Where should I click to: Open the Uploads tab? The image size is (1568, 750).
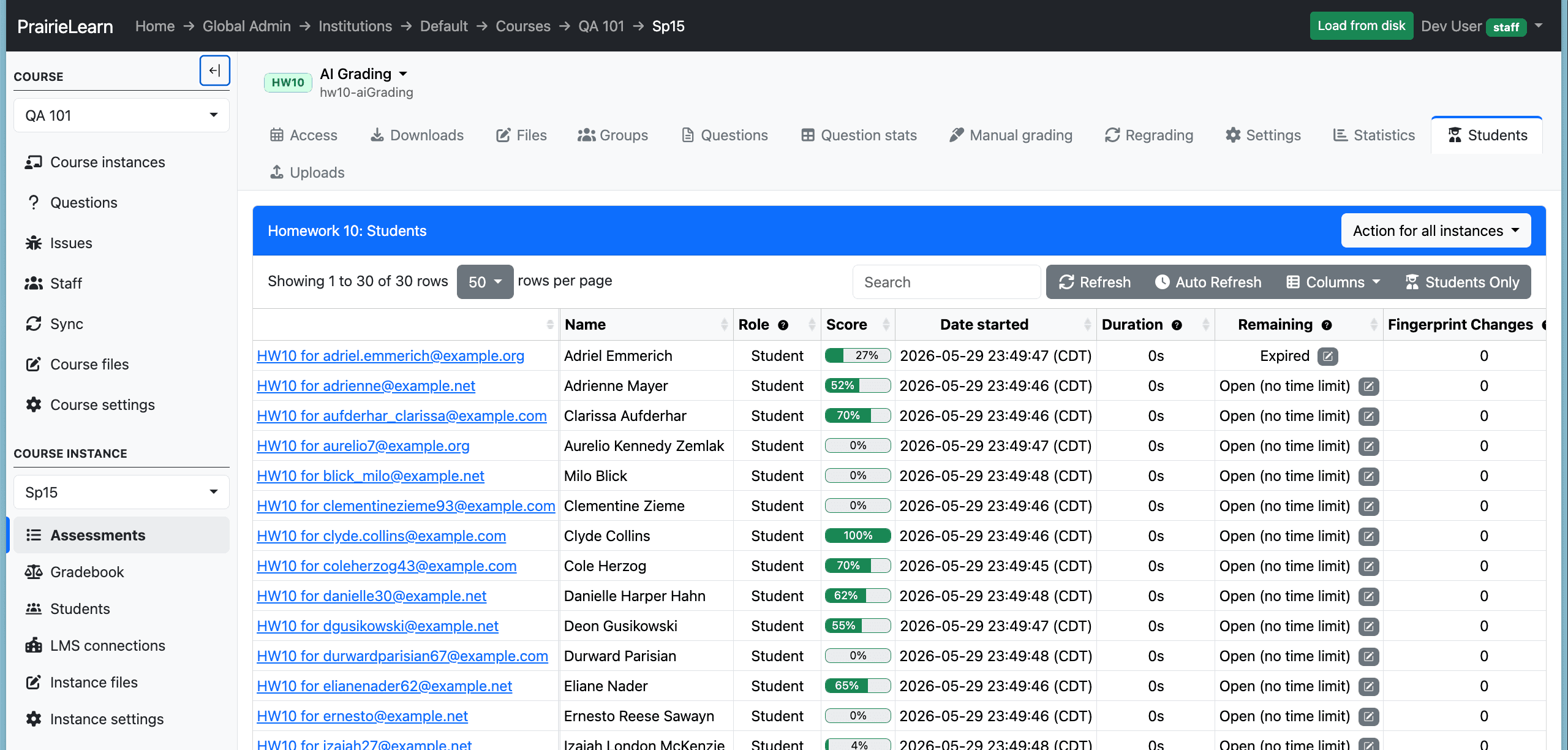tap(307, 173)
